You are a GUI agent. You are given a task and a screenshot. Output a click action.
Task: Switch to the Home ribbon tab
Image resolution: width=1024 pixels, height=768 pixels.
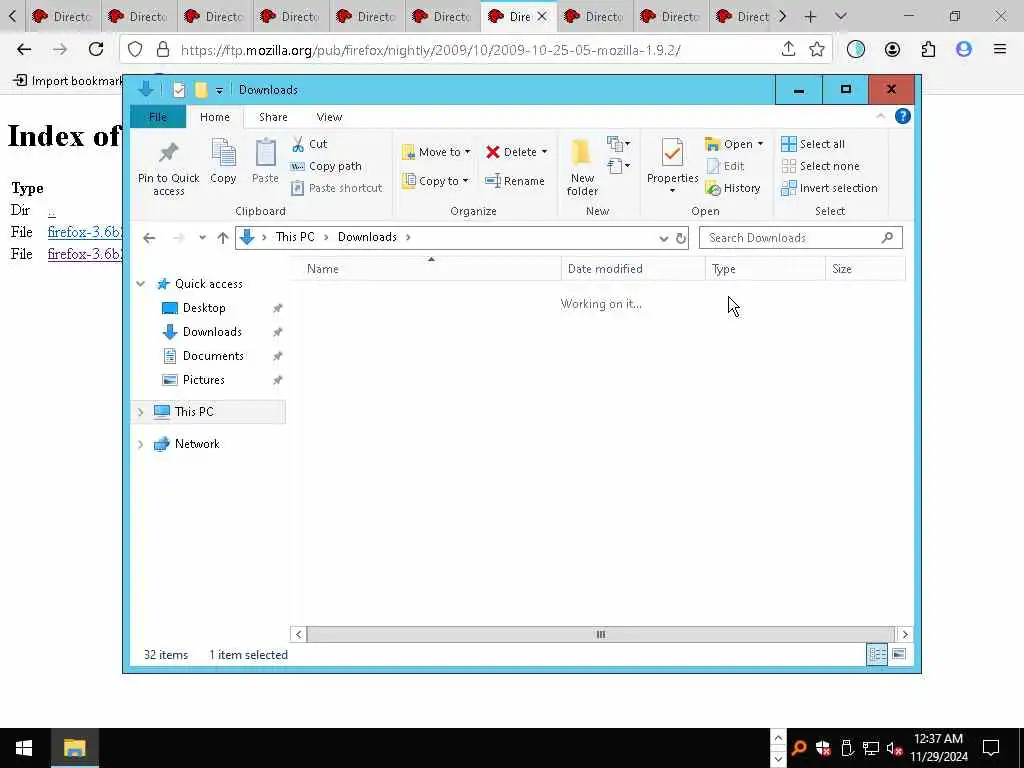pos(215,117)
